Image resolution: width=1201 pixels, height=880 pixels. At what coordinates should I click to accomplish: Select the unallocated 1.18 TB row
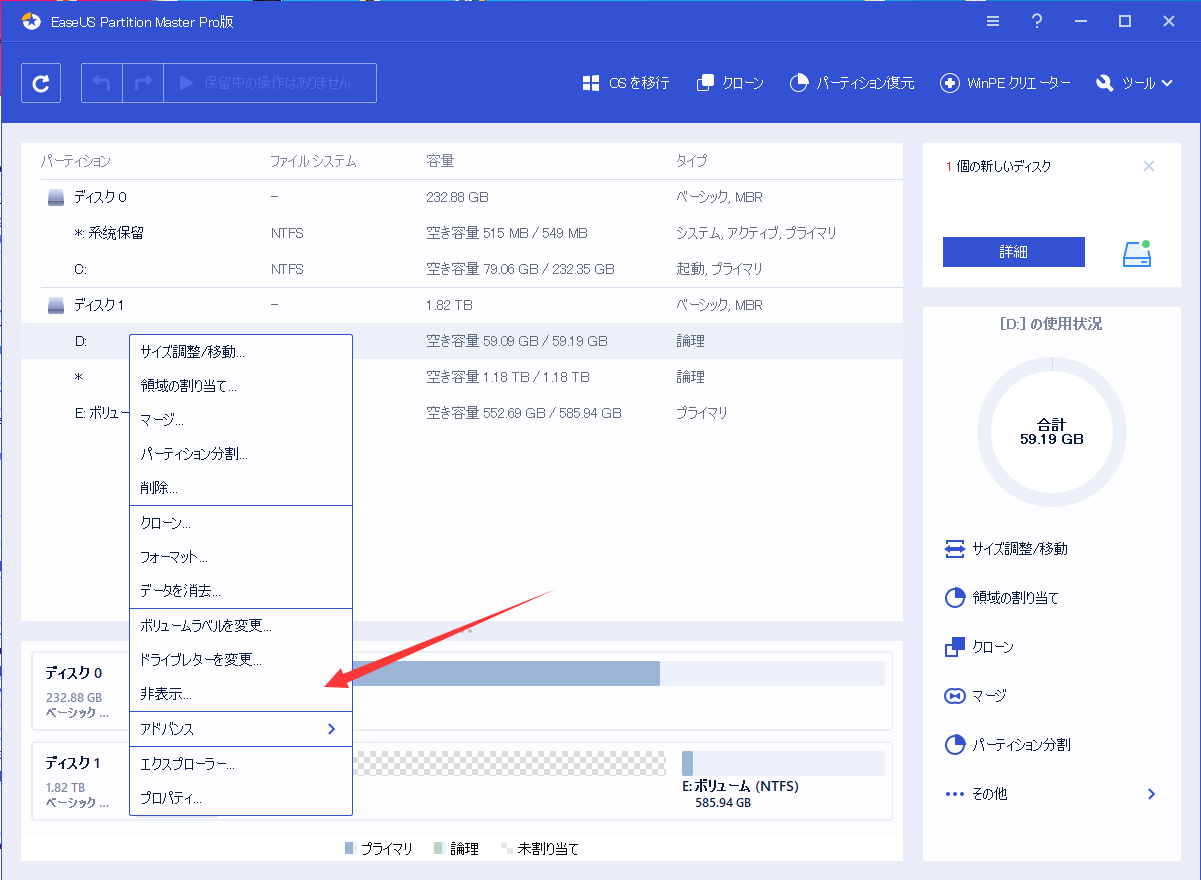click(461, 377)
